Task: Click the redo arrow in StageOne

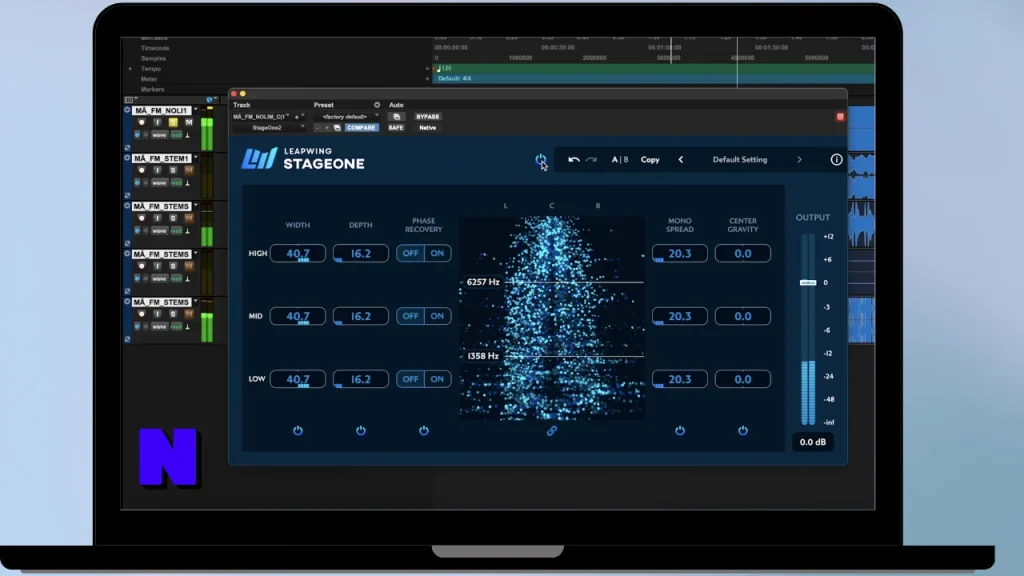Action: point(591,159)
